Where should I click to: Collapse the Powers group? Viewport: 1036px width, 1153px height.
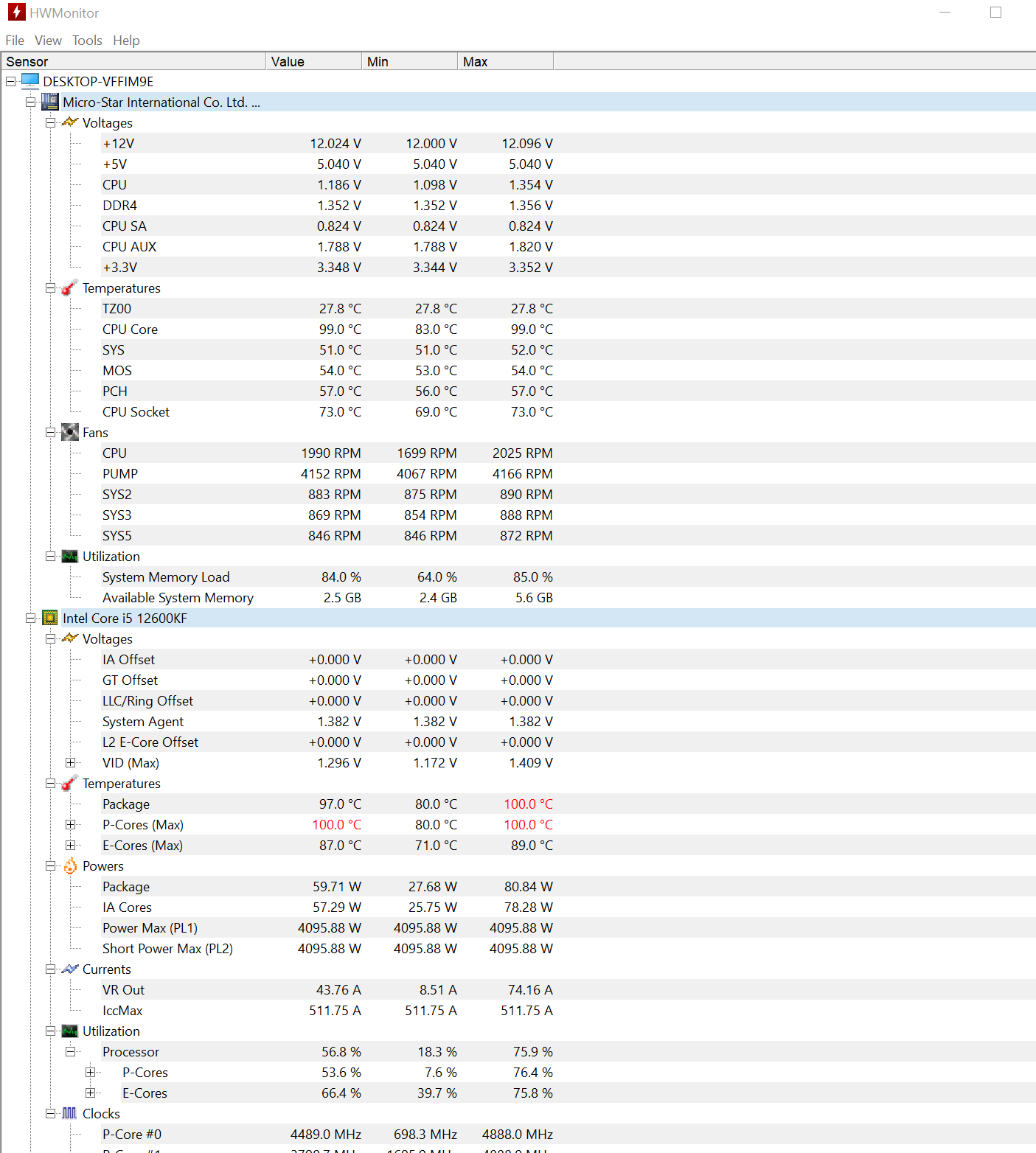(x=51, y=865)
